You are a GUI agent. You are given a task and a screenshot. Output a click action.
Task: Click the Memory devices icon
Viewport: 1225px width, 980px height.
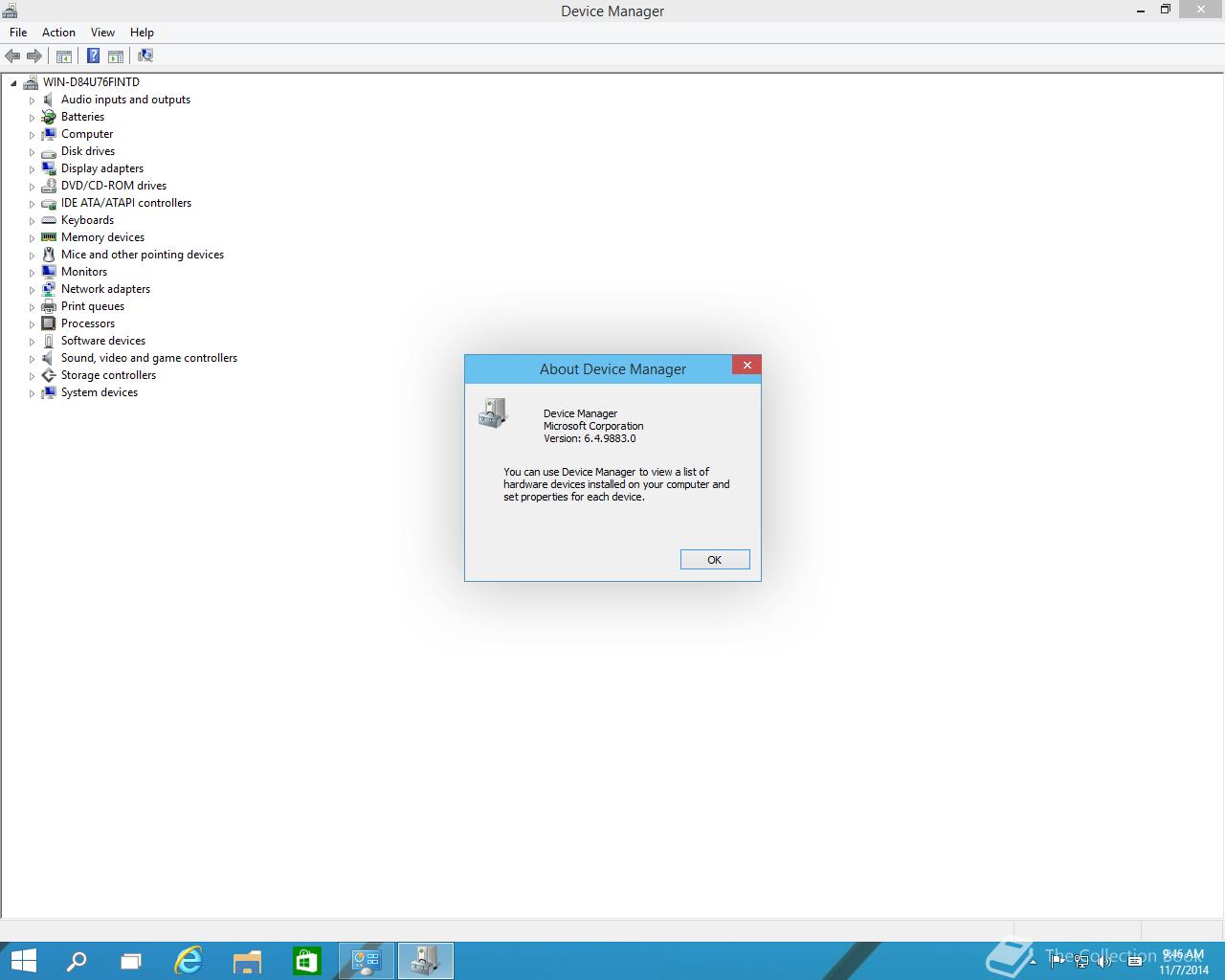tap(49, 237)
